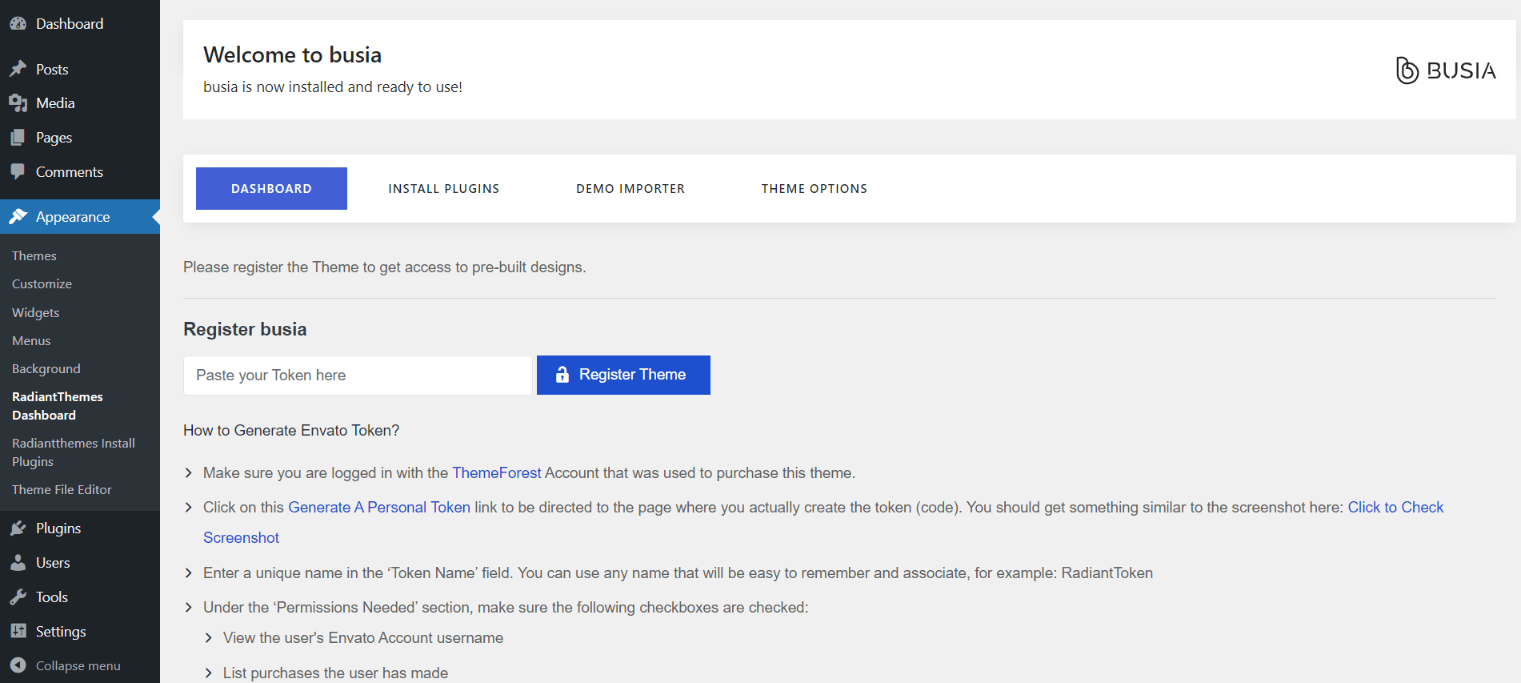
Task: Click the 'Paste your Token here' field
Action: (357, 376)
